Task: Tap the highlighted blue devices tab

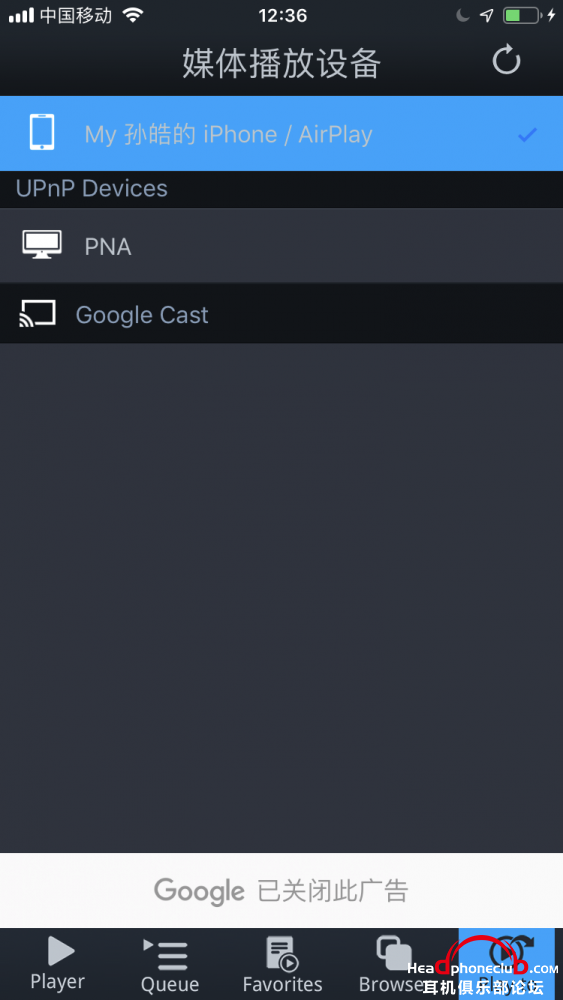Action: coord(506,964)
